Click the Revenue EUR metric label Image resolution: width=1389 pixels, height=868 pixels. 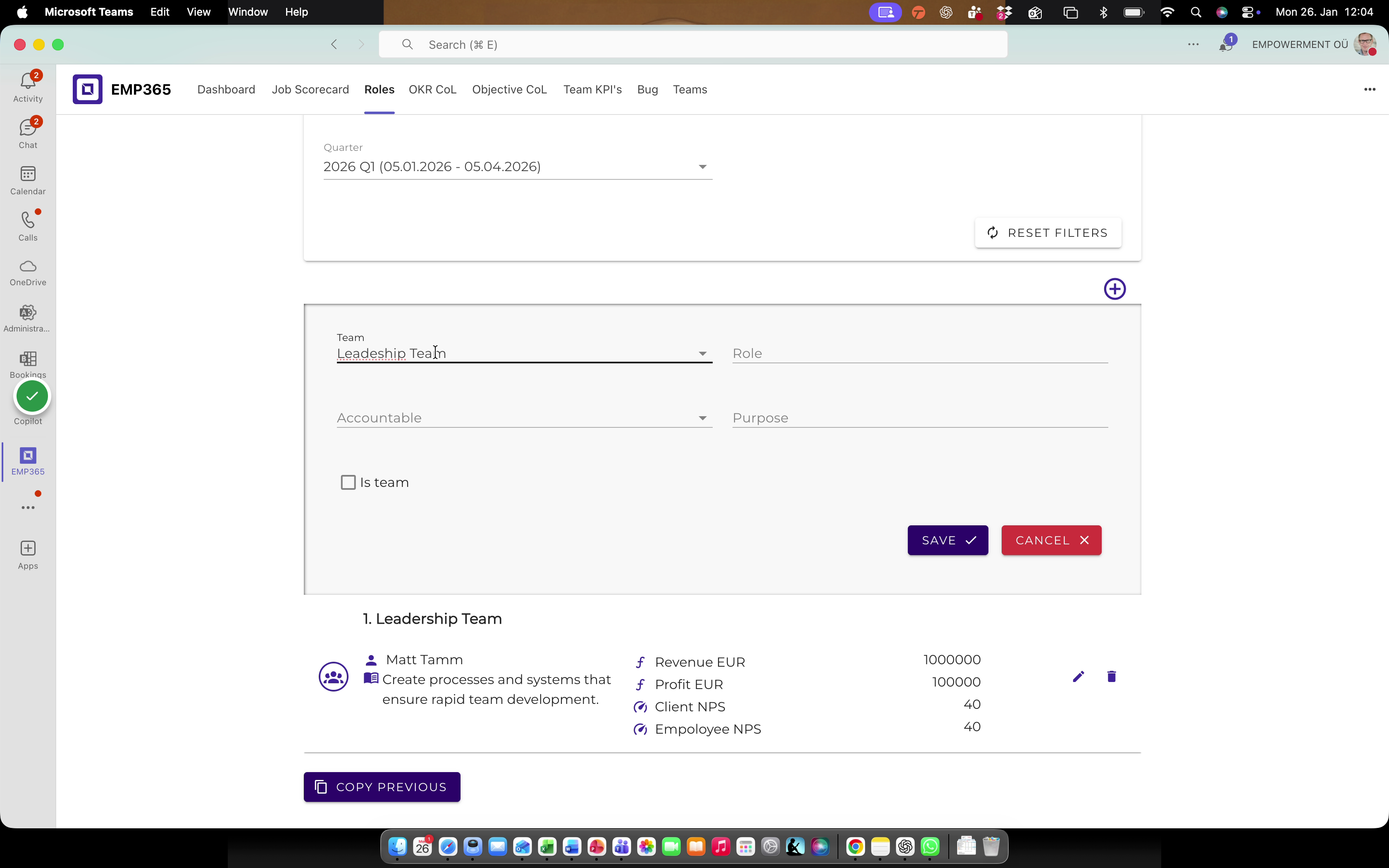pos(699,662)
